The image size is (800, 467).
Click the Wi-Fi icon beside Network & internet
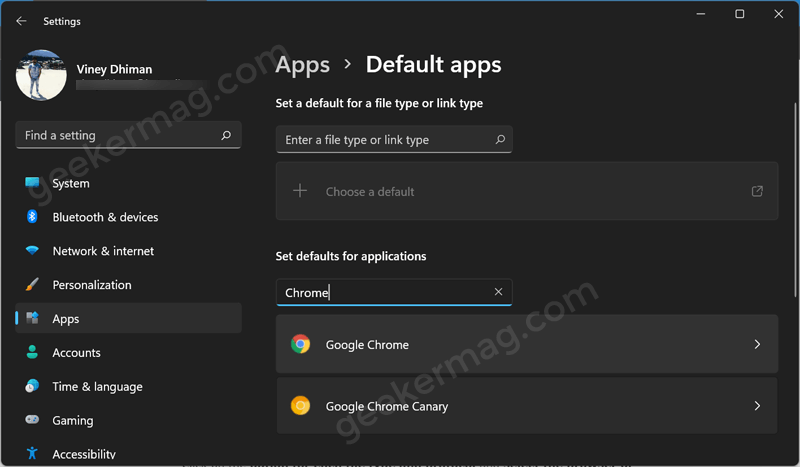click(32, 251)
